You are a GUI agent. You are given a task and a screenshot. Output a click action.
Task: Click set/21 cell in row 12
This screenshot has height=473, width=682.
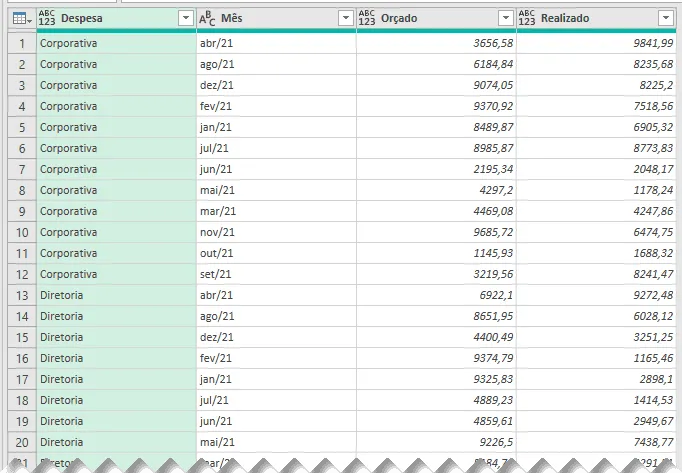[276, 275]
